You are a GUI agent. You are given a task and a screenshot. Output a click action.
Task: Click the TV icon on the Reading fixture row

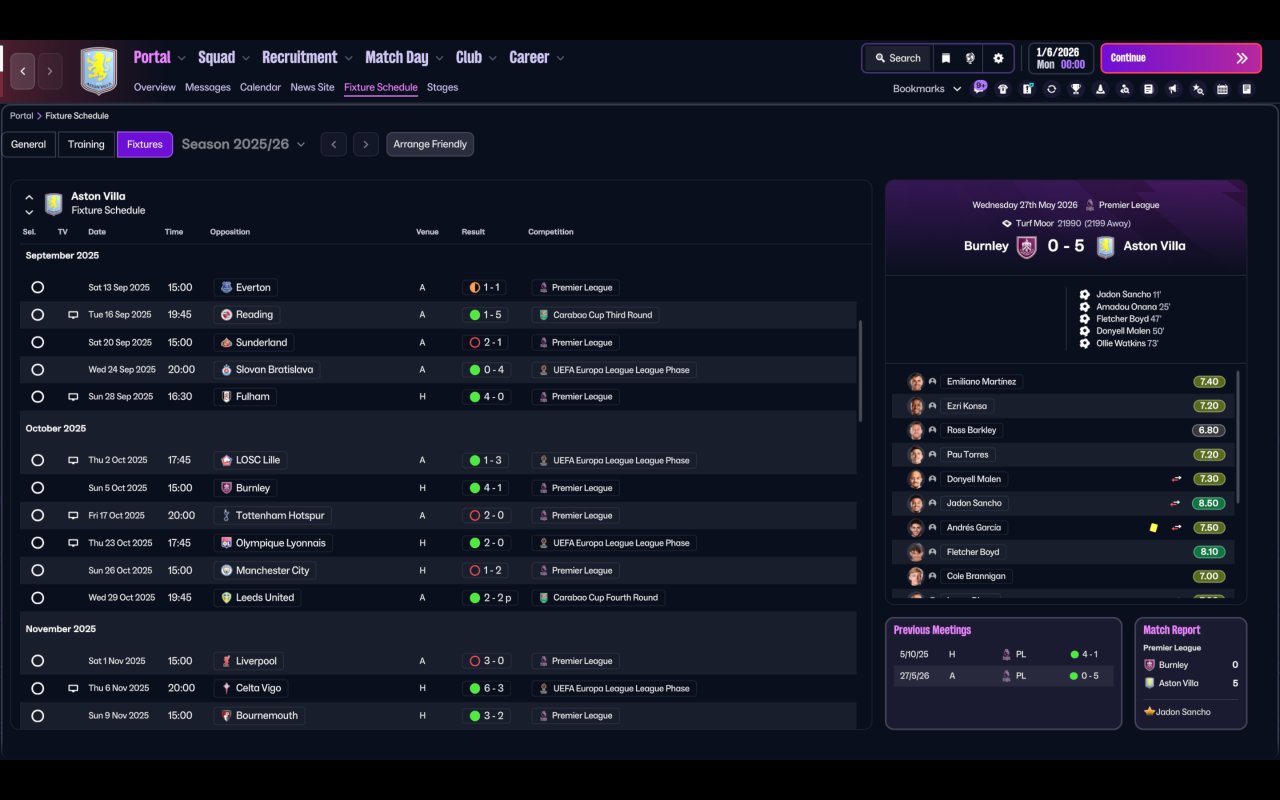73,315
